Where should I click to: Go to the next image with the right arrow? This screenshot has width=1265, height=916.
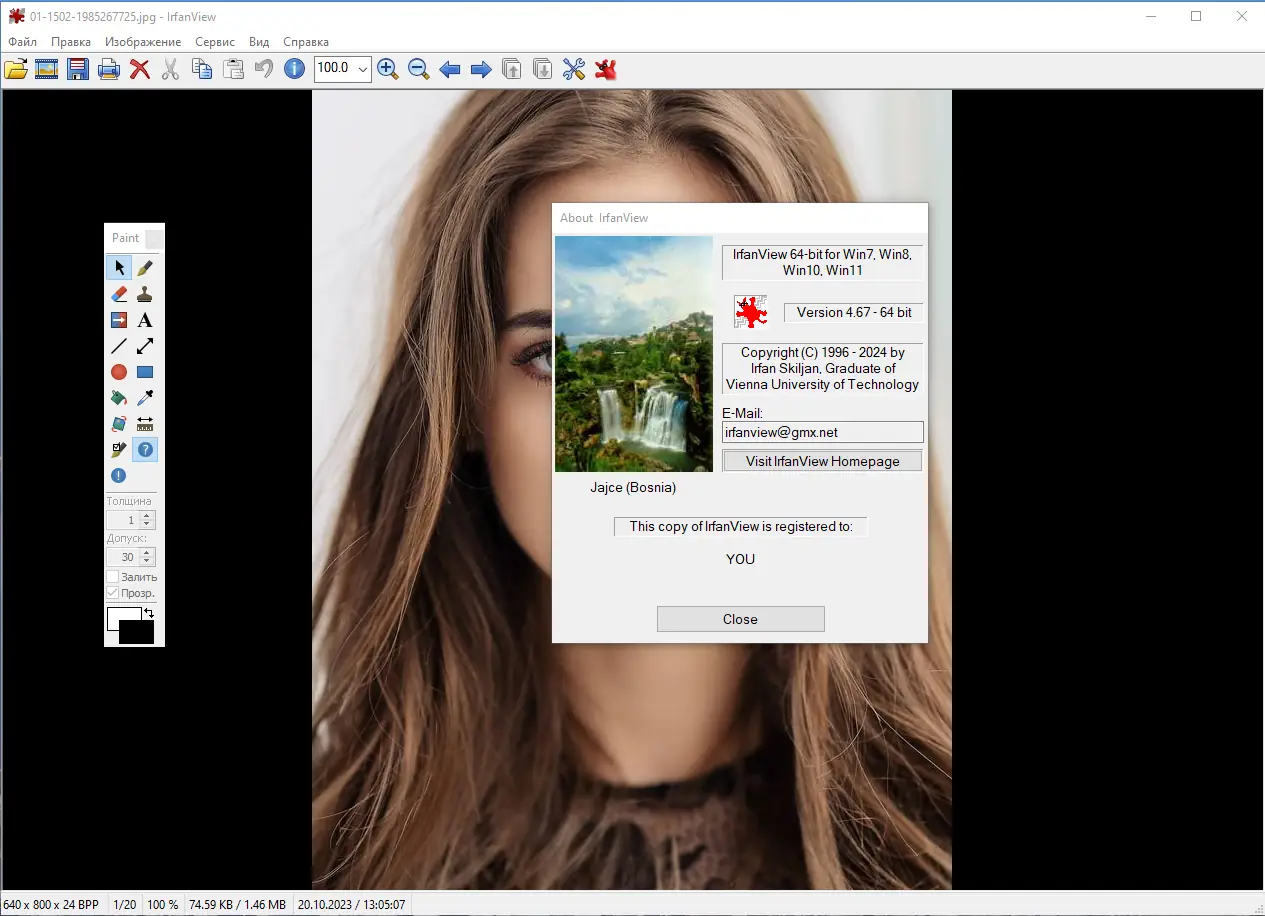[x=481, y=69]
